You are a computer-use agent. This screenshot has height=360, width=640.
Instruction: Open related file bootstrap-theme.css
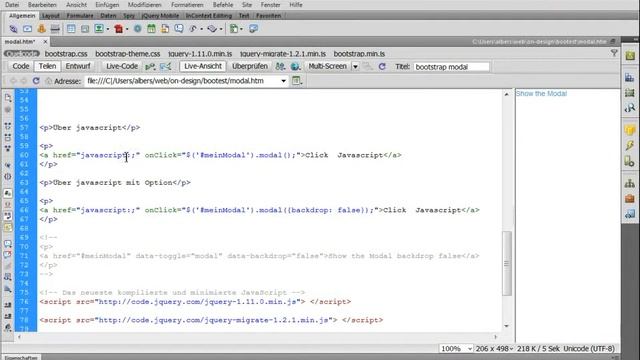(128, 54)
